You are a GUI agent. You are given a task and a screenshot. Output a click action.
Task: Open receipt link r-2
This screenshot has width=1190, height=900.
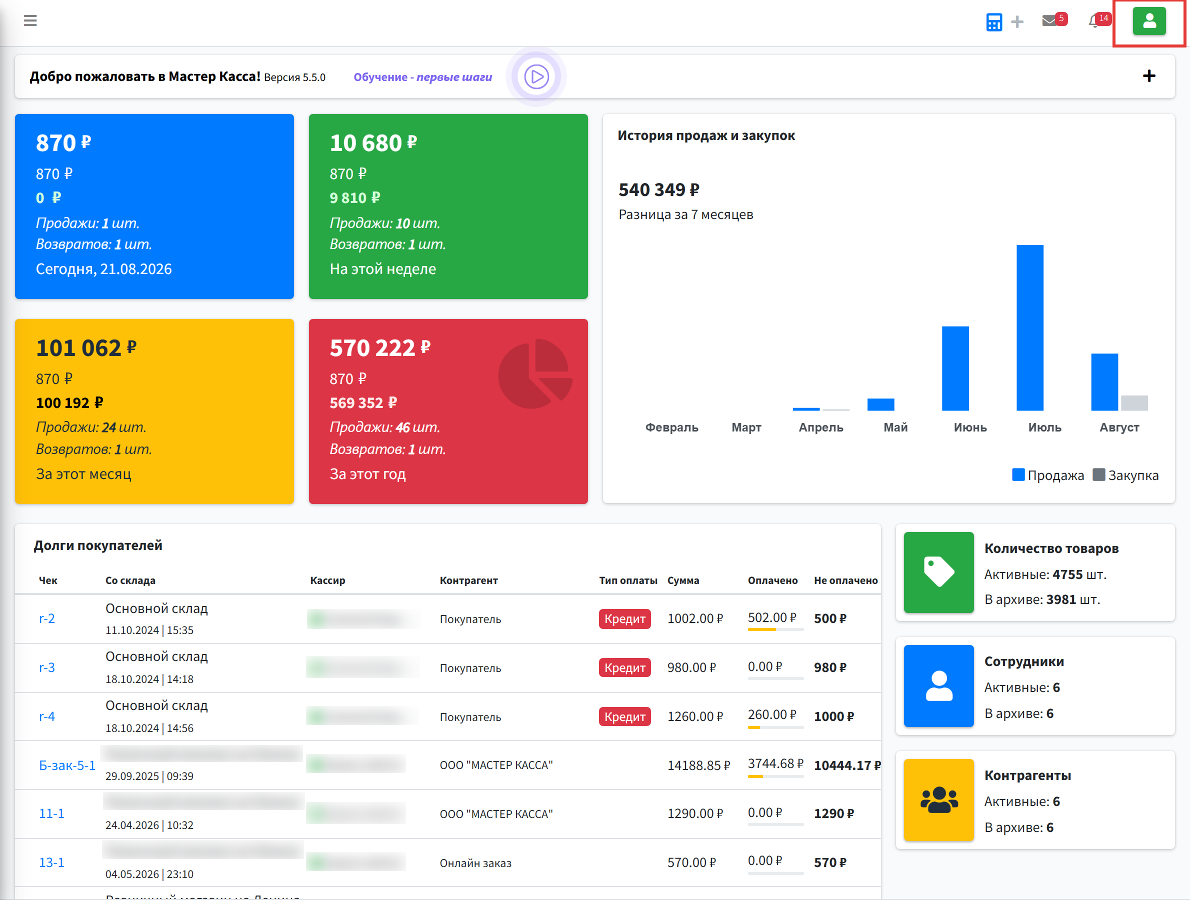tap(47, 618)
